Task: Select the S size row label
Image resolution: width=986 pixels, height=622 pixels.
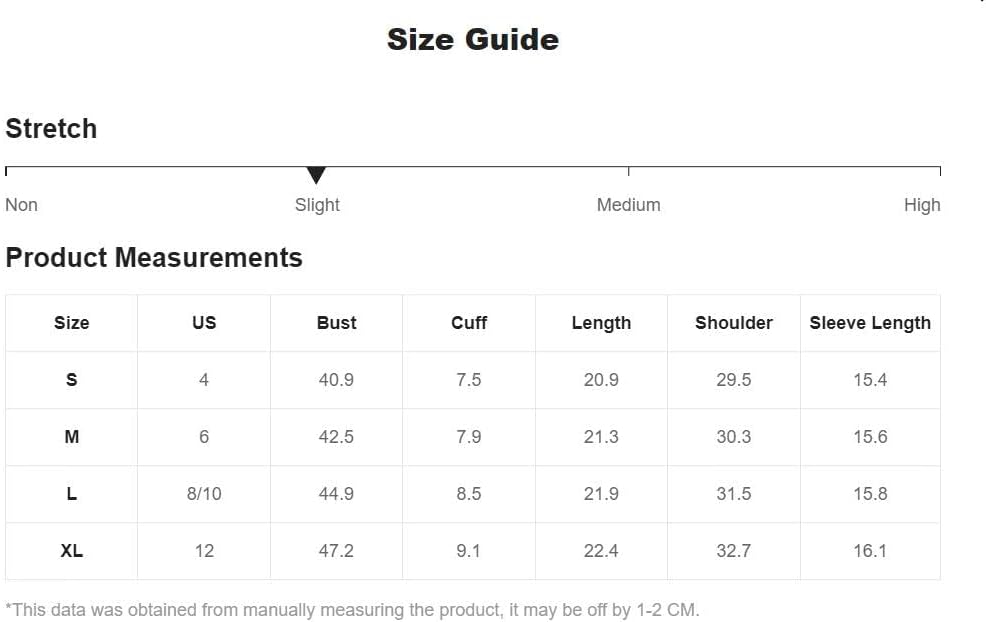Action: tap(72, 380)
